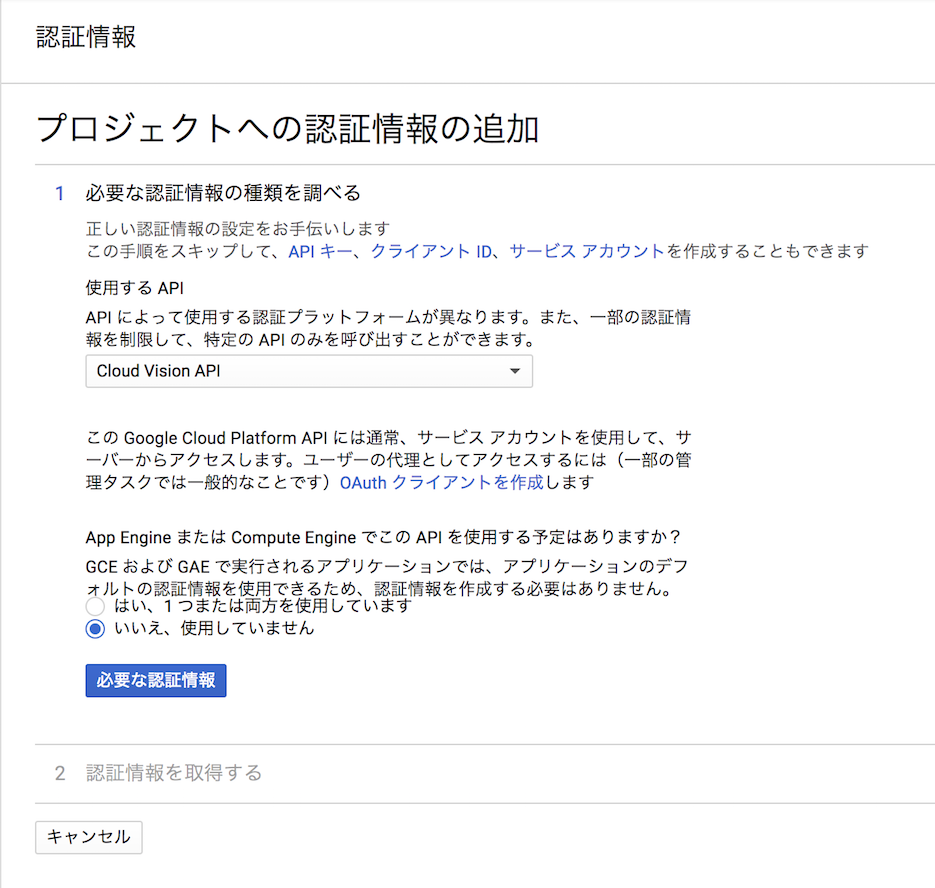
Task: Click the blue 必要な認証情報 button
Action: pyautogui.click(x=155, y=680)
